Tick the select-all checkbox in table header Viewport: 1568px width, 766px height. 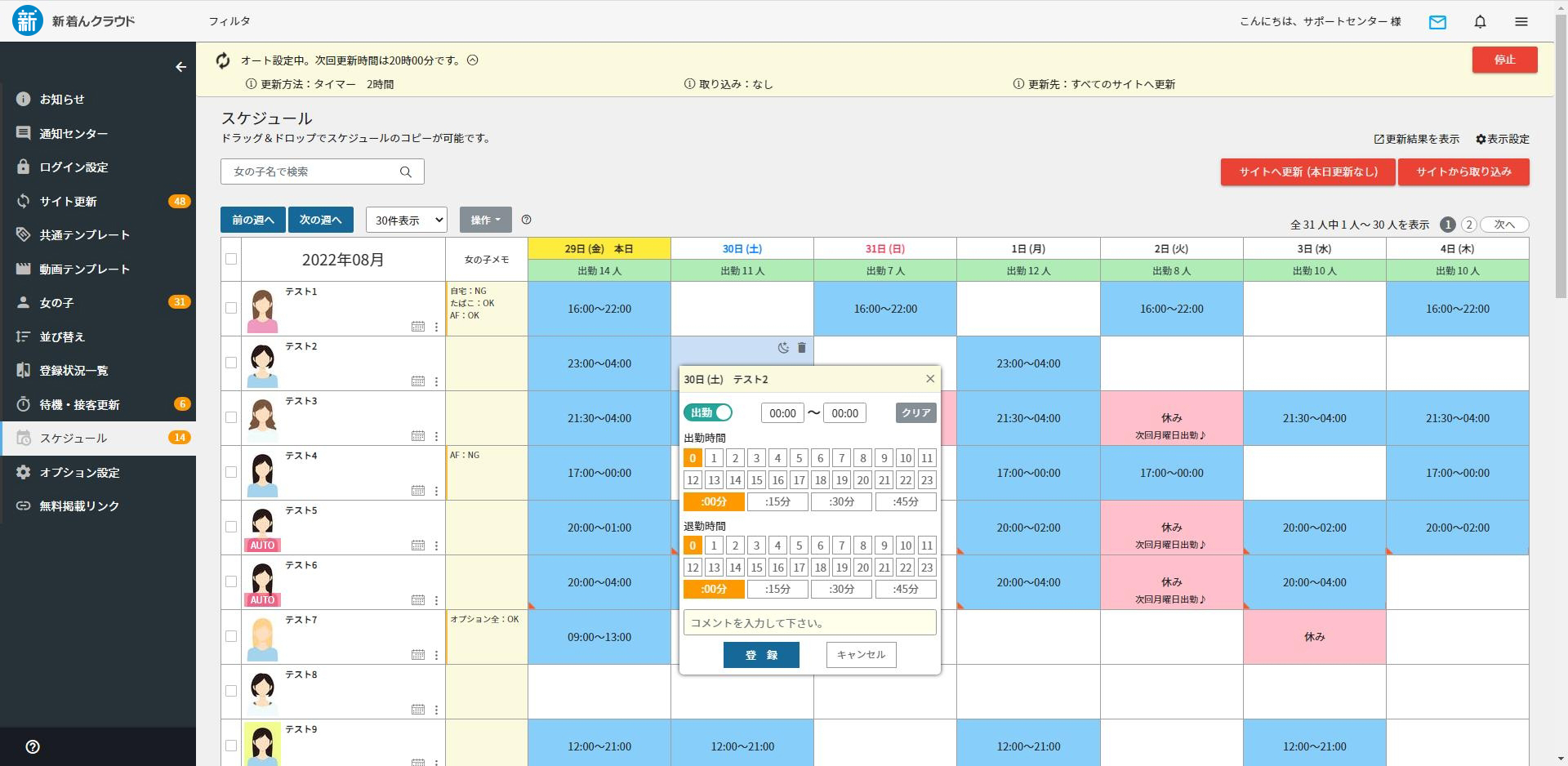[x=231, y=259]
